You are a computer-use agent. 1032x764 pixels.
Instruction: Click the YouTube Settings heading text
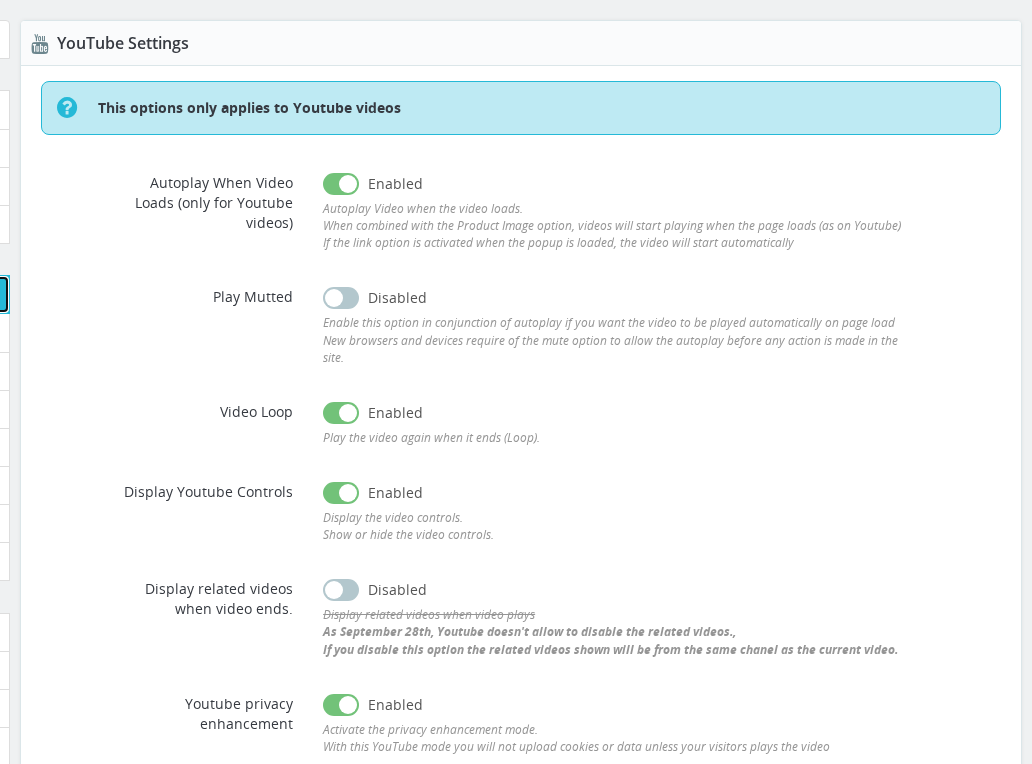(122, 43)
